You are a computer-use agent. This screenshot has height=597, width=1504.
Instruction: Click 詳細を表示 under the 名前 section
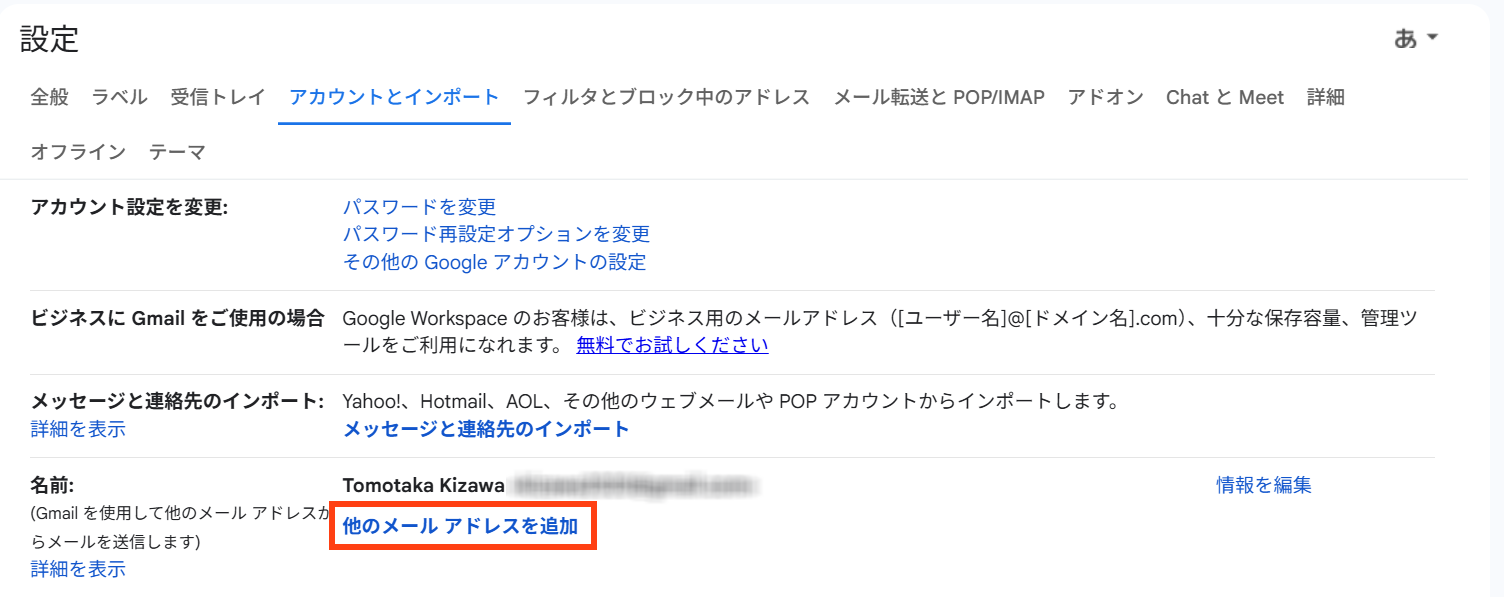pyautogui.click(x=78, y=569)
